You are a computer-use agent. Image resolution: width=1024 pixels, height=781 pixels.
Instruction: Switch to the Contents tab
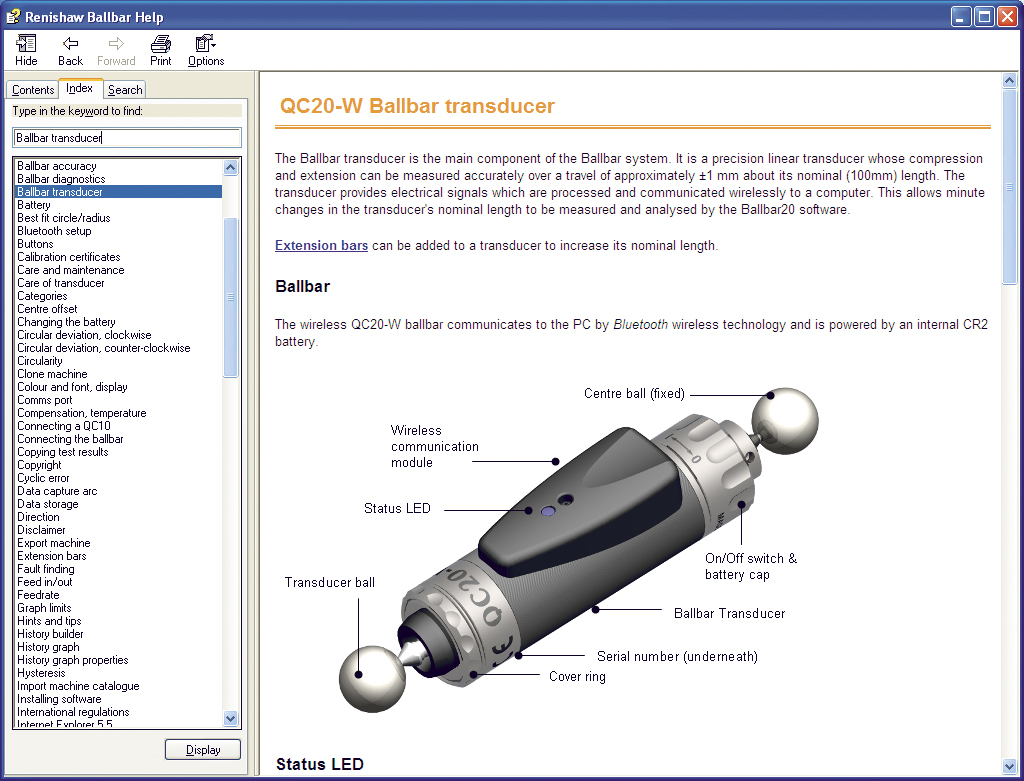click(x=33, y=90)
